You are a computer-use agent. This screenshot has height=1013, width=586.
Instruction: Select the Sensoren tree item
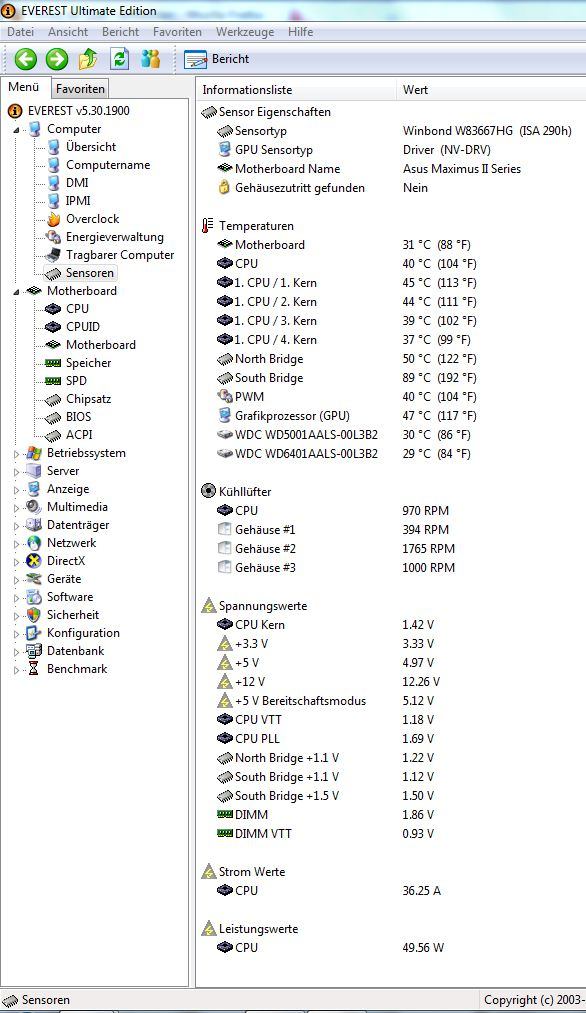click(x=89, y=273)
